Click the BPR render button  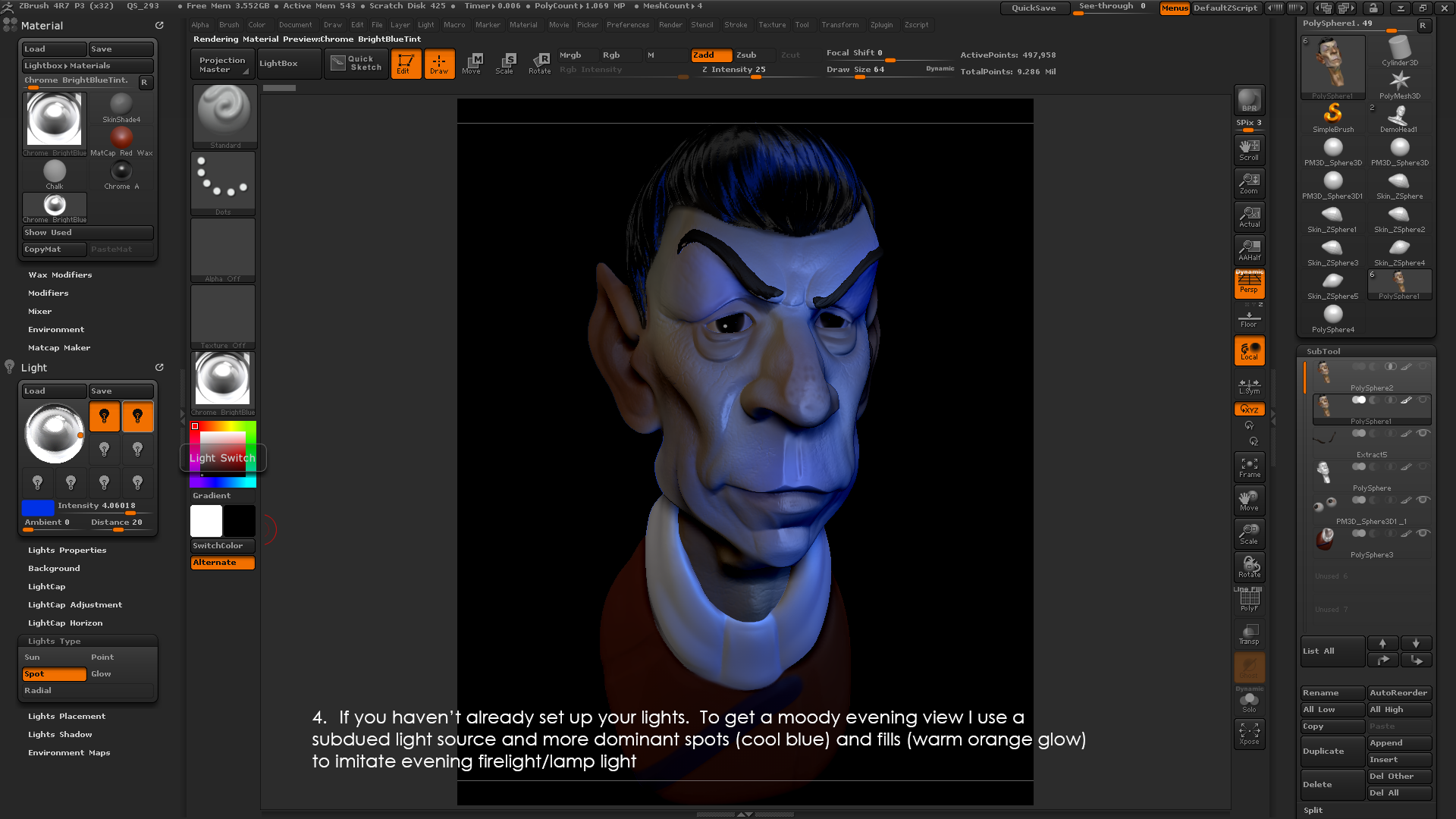1249,100
